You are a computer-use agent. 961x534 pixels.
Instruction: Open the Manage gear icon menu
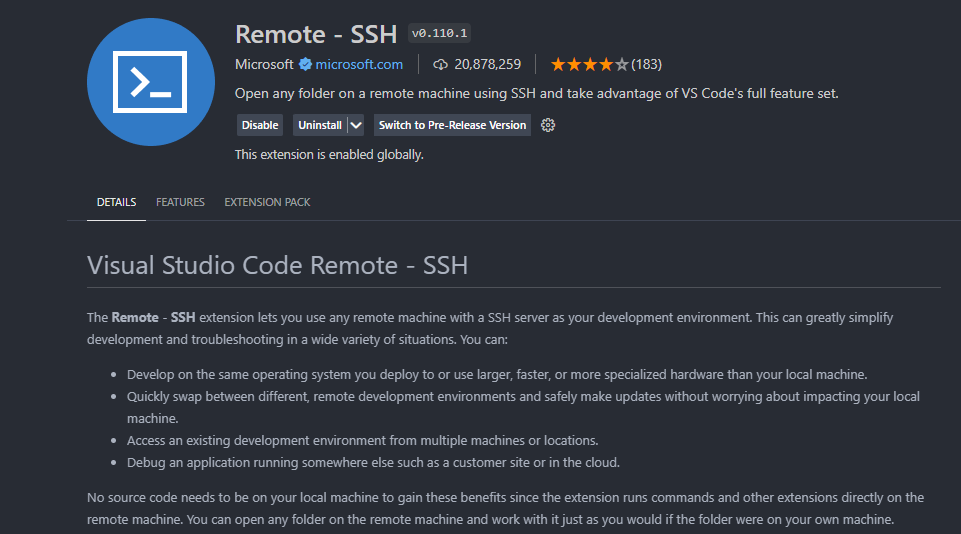[548, 125]
